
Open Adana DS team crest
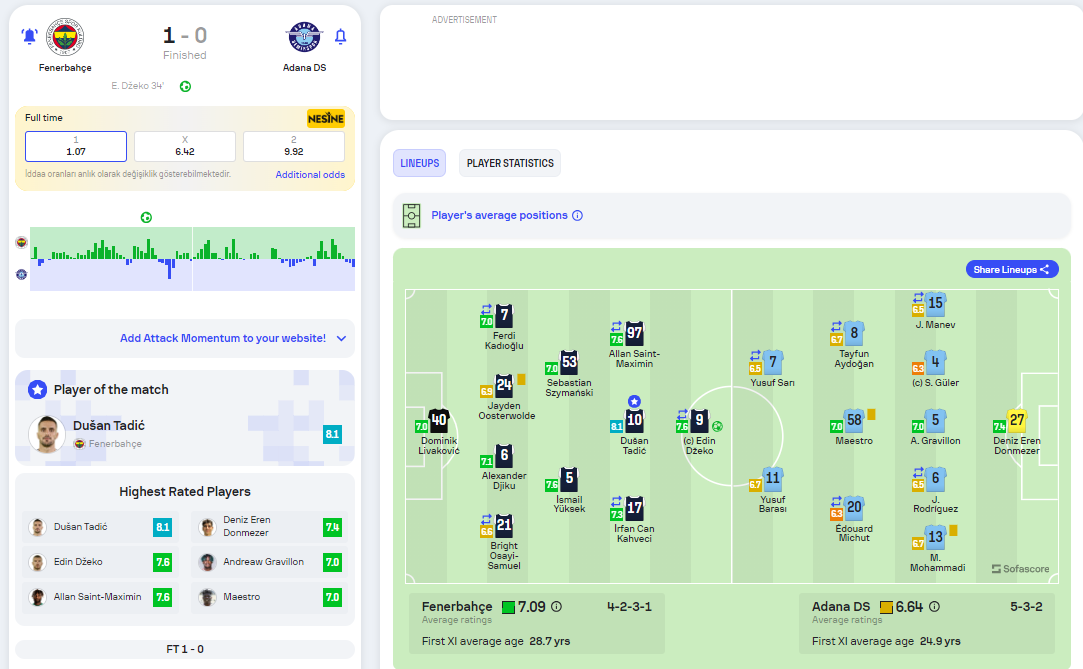coord(305,37)
